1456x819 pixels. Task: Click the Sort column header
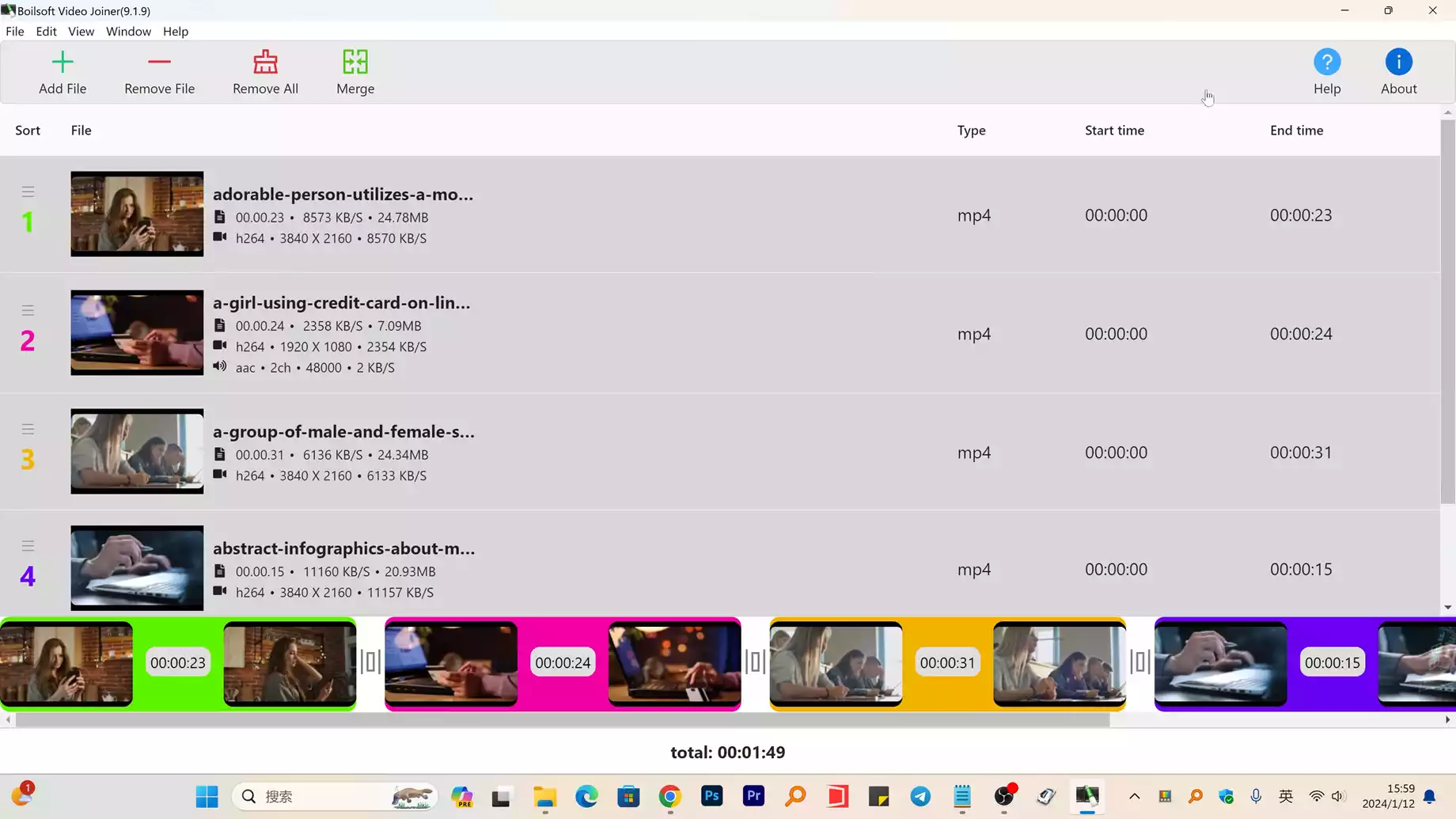click(x=28, y=131)
